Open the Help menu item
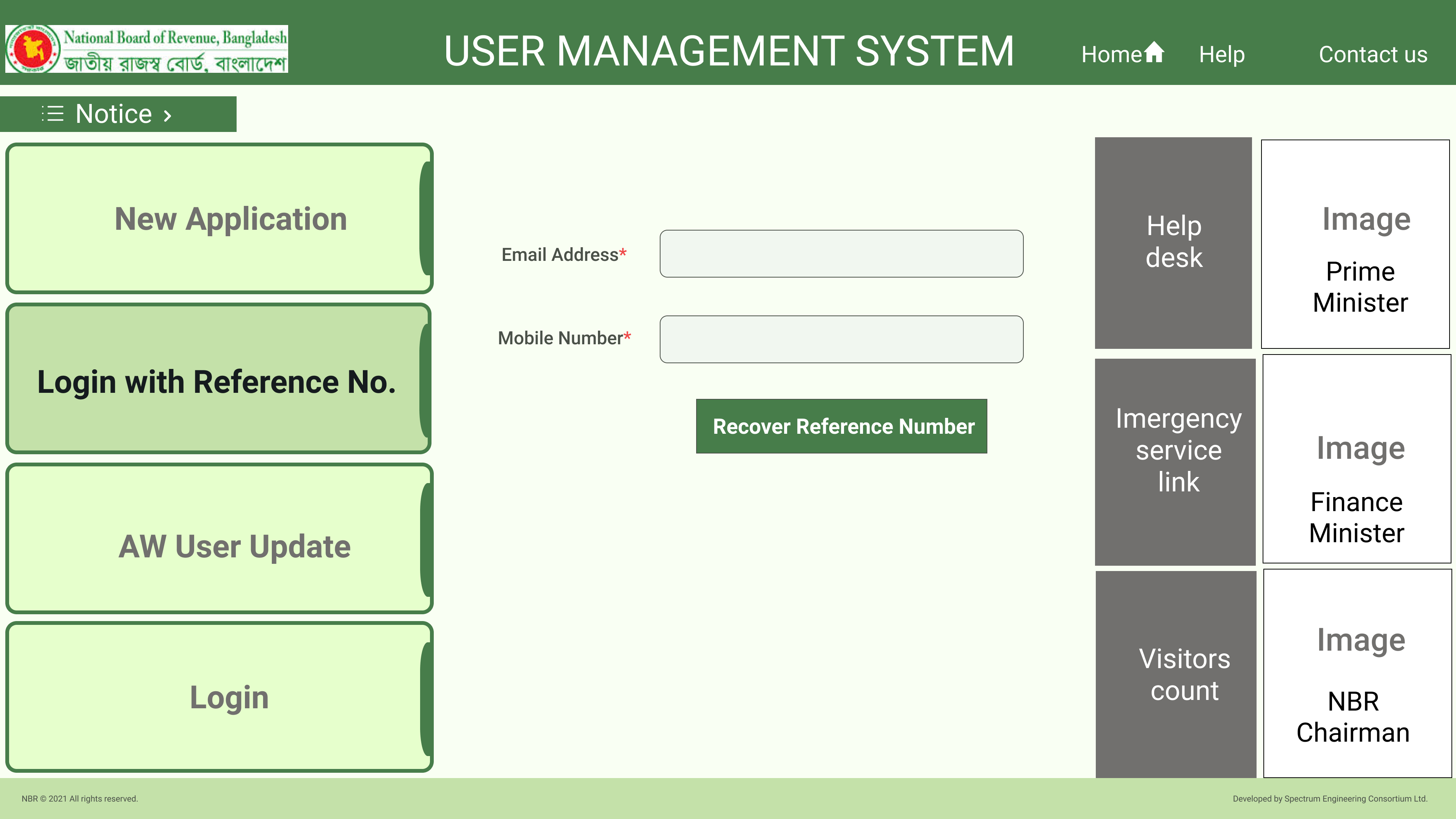Screen dimensions: 1456x819 (1221, 54)
